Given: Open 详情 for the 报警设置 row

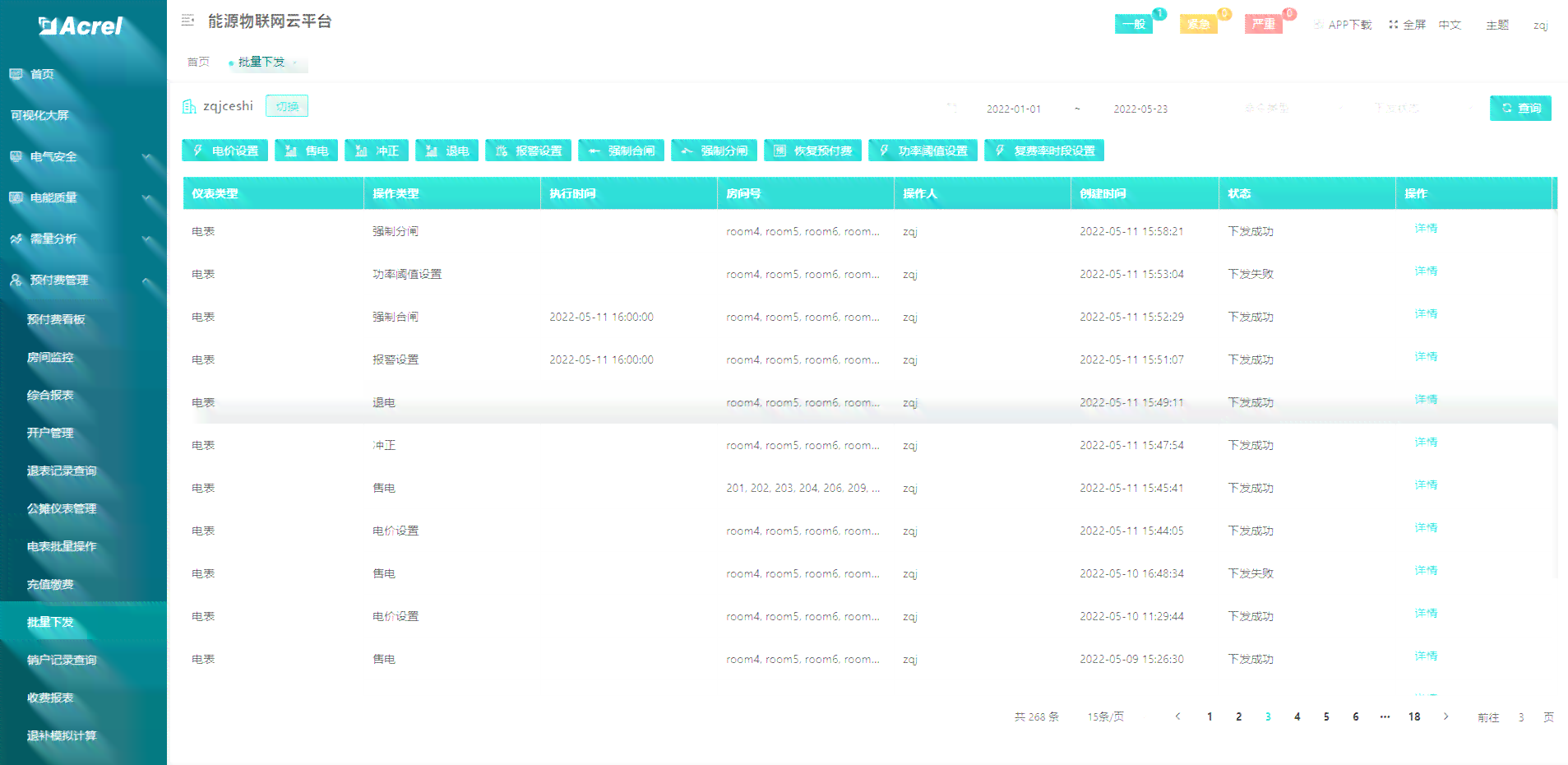Looking at the screenshot, I should pyautogui.click(x=1426, y=356).
